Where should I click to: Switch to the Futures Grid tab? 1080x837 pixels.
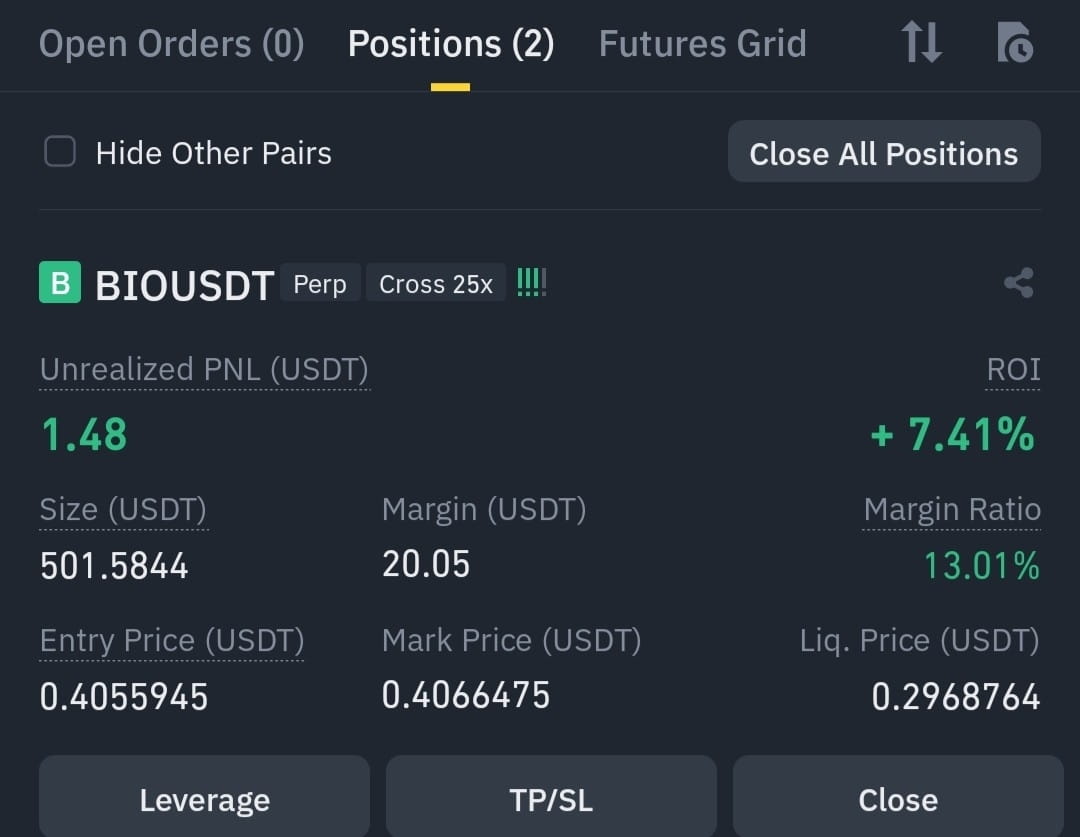click(x=703, y=44)
